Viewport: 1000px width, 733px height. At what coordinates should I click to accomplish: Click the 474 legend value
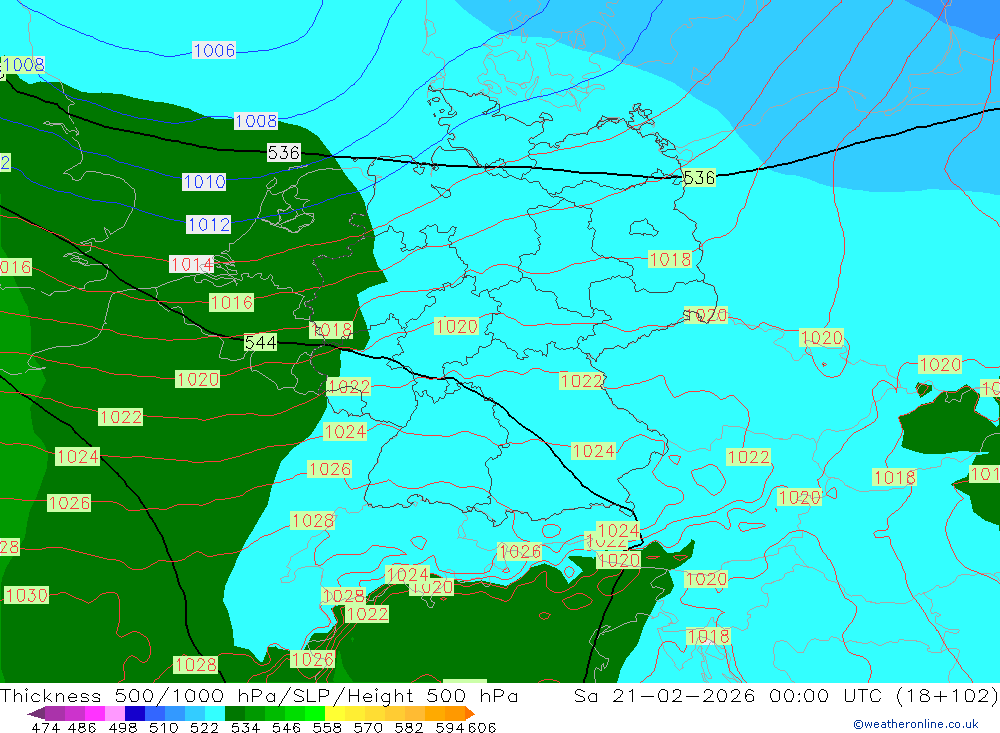[x=45, y=727]
